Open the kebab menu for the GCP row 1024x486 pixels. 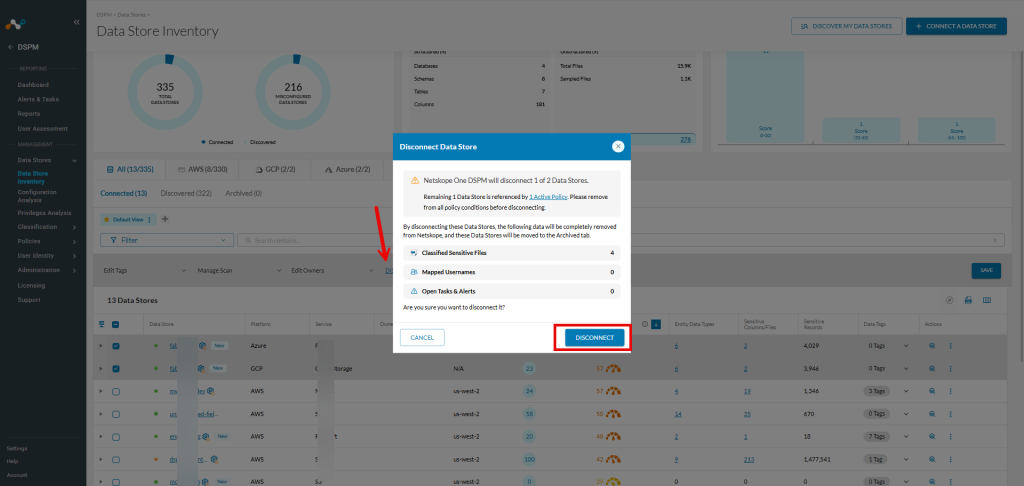(x=950, y=368)
